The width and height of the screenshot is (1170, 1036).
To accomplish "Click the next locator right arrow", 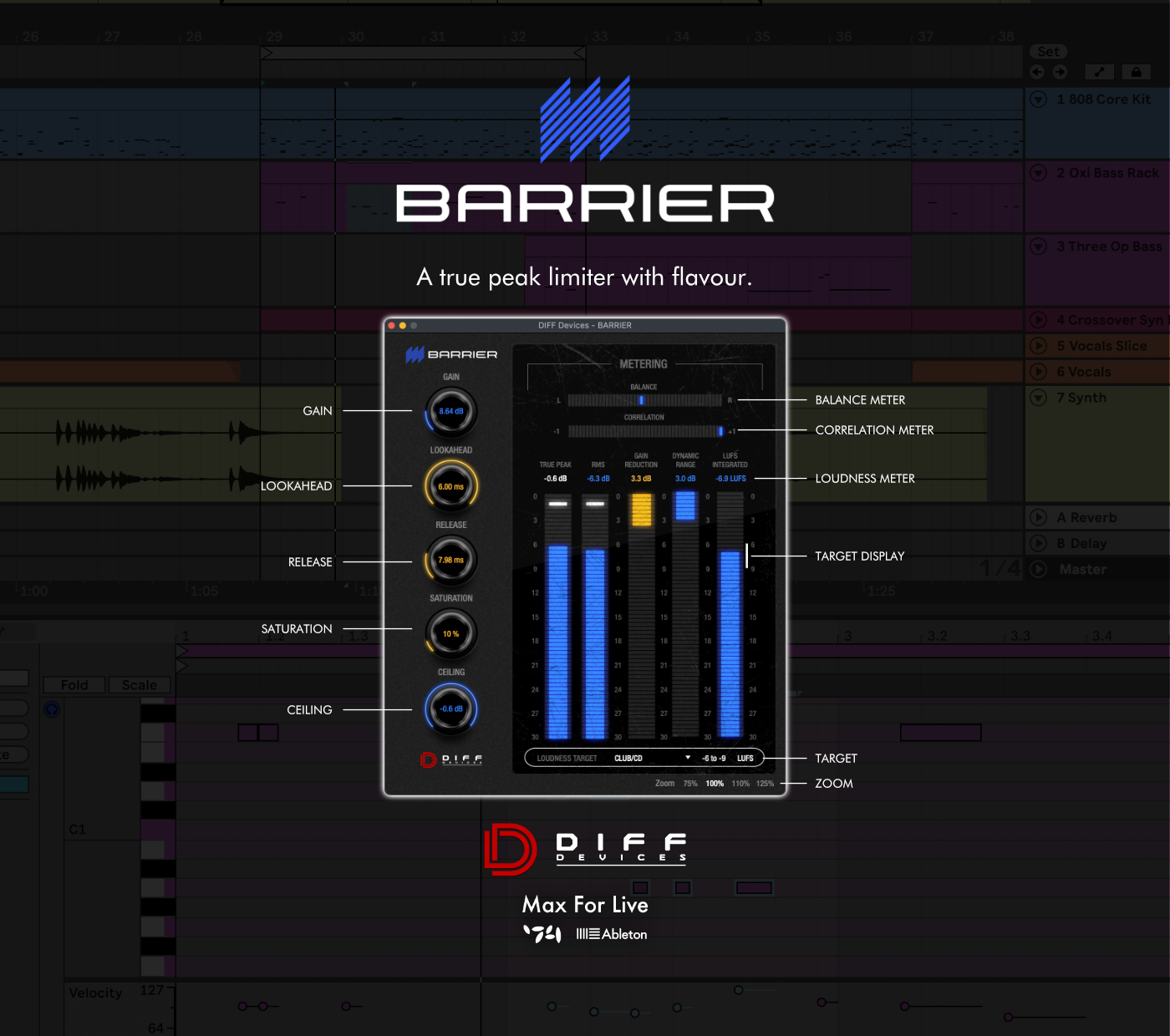I will point(1060,73).
